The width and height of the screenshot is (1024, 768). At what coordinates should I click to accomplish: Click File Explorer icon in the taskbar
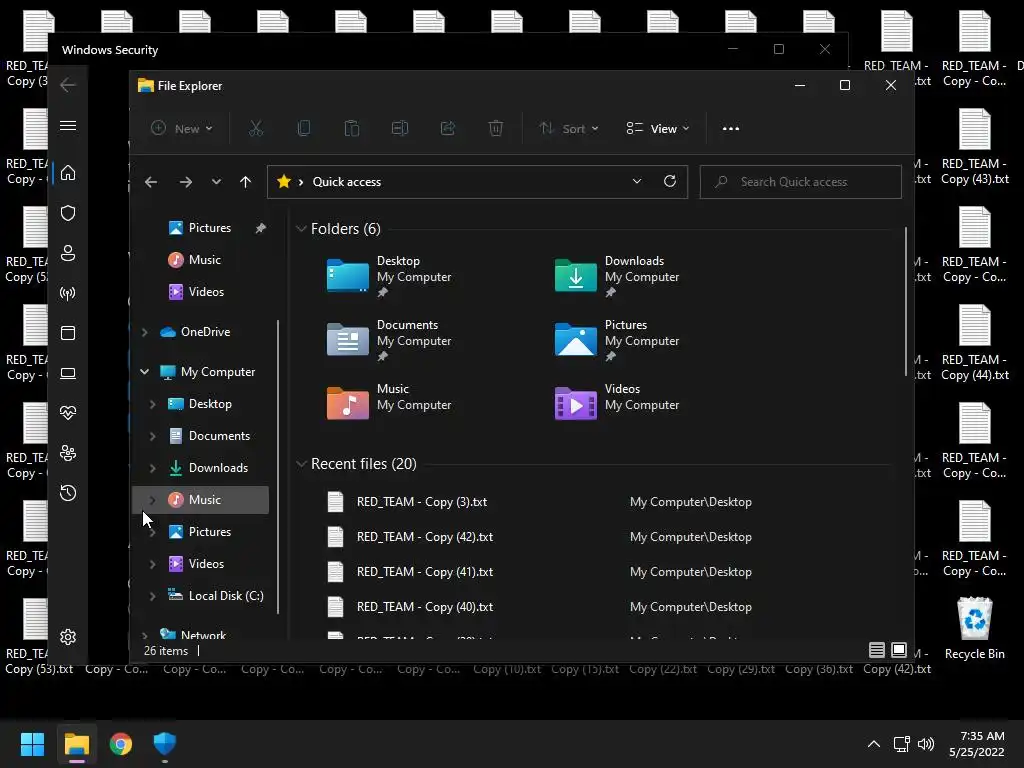(x=76, y=744)
